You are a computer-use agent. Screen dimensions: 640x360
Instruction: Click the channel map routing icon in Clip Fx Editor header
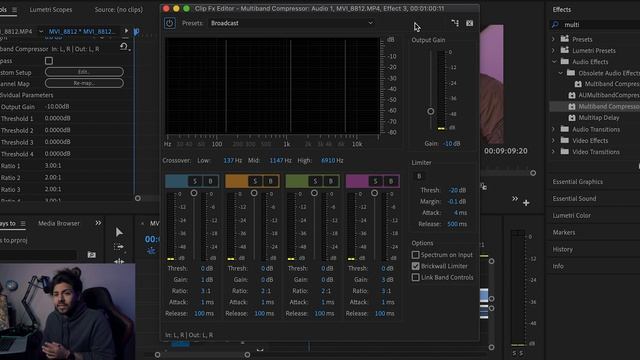[x=455, y=23]
